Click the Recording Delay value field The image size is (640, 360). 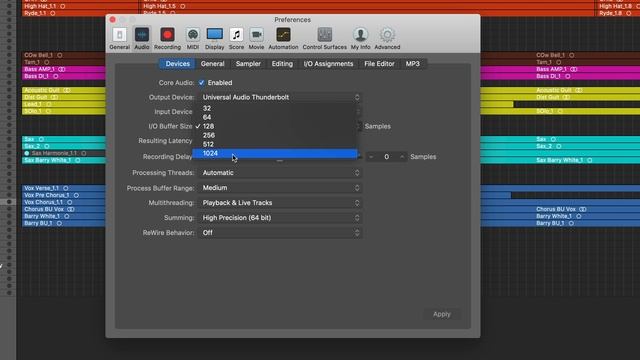(387, 157)
